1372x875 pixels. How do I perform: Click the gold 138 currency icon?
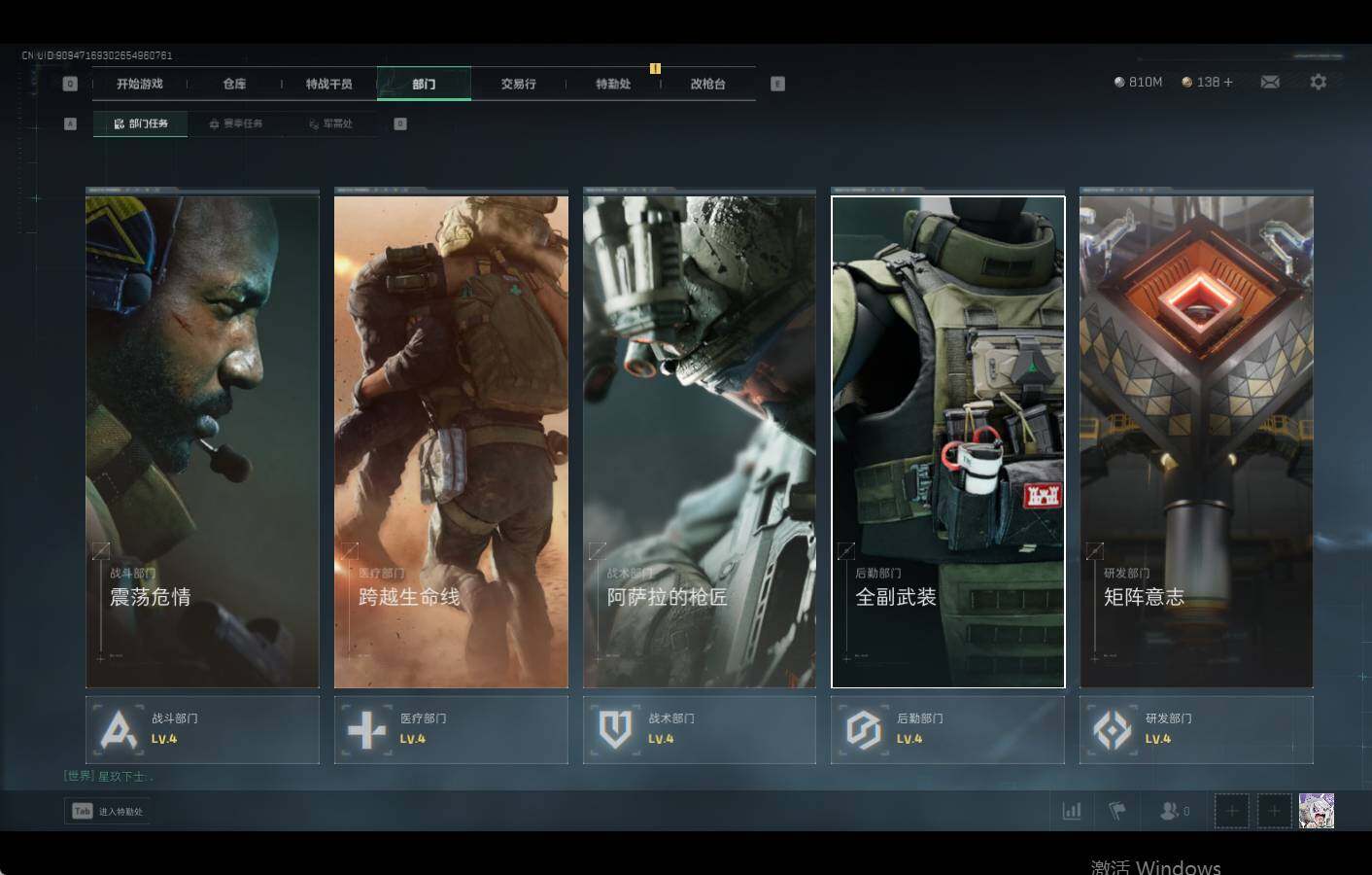coord(1186,83)
